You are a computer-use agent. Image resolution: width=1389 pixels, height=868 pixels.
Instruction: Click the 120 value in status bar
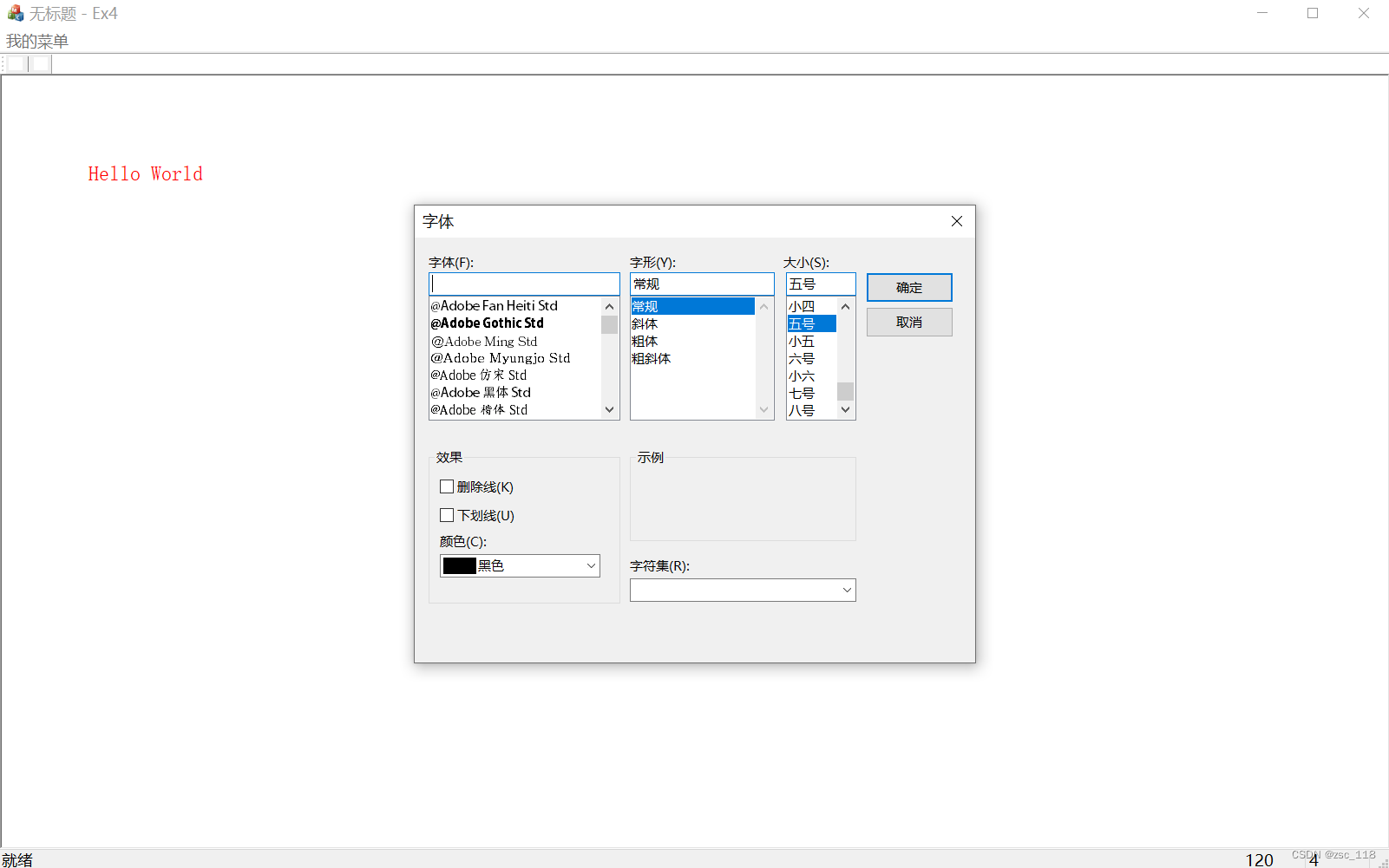(x=1260, y=859)
